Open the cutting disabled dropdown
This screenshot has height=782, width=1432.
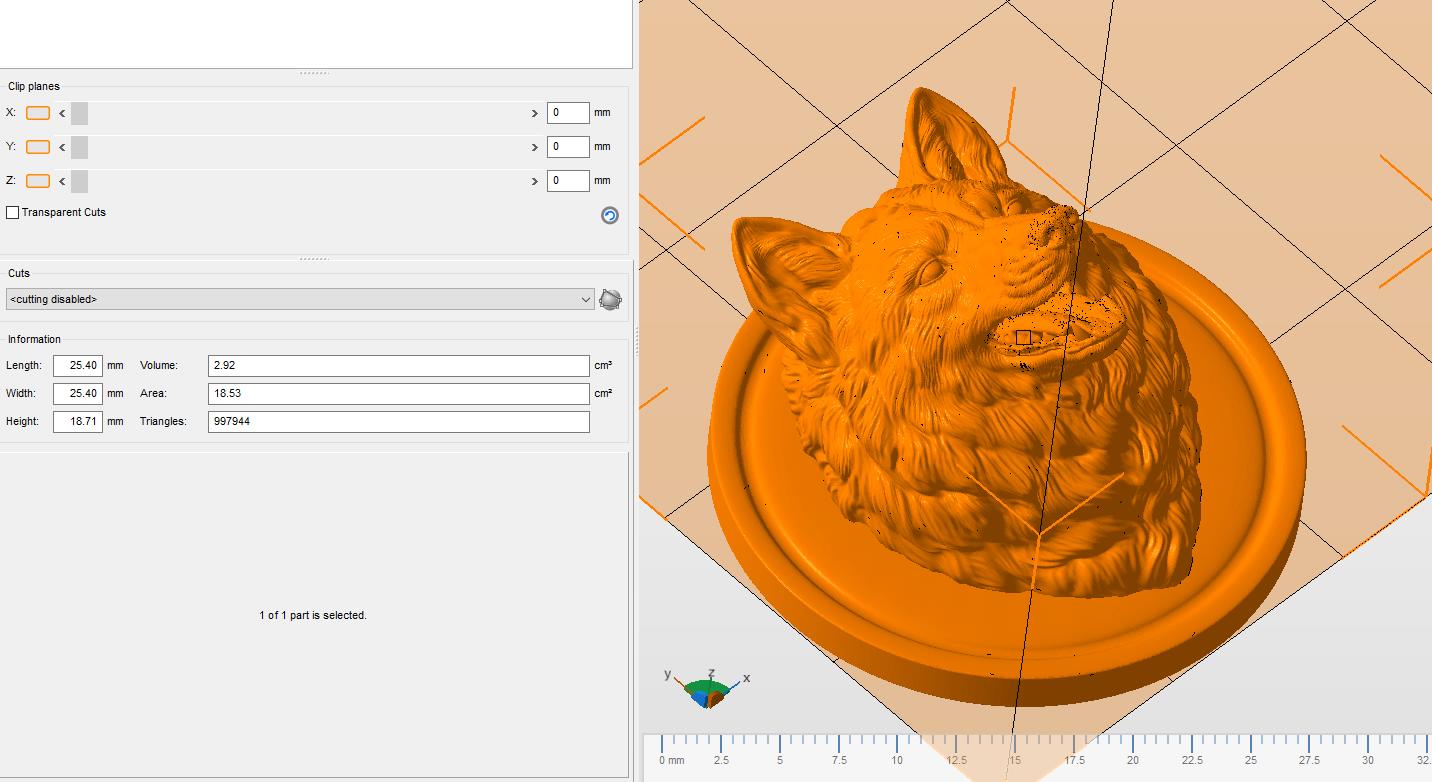point(300,299)
